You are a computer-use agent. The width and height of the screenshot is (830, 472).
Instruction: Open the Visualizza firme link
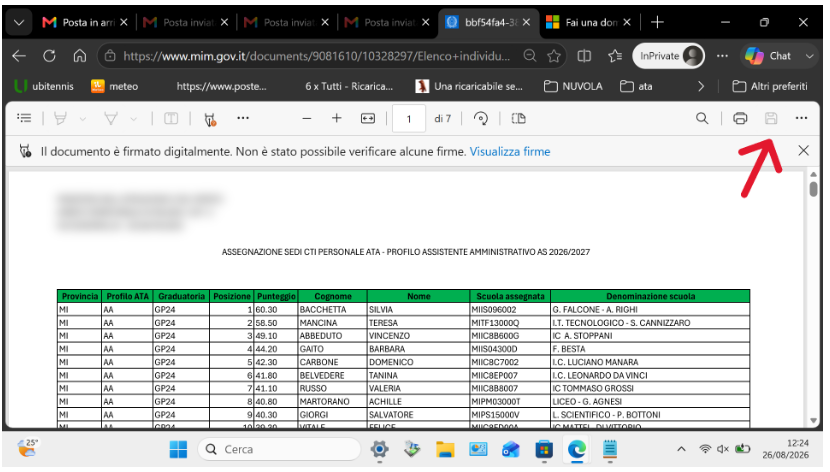tap(510, 152)
